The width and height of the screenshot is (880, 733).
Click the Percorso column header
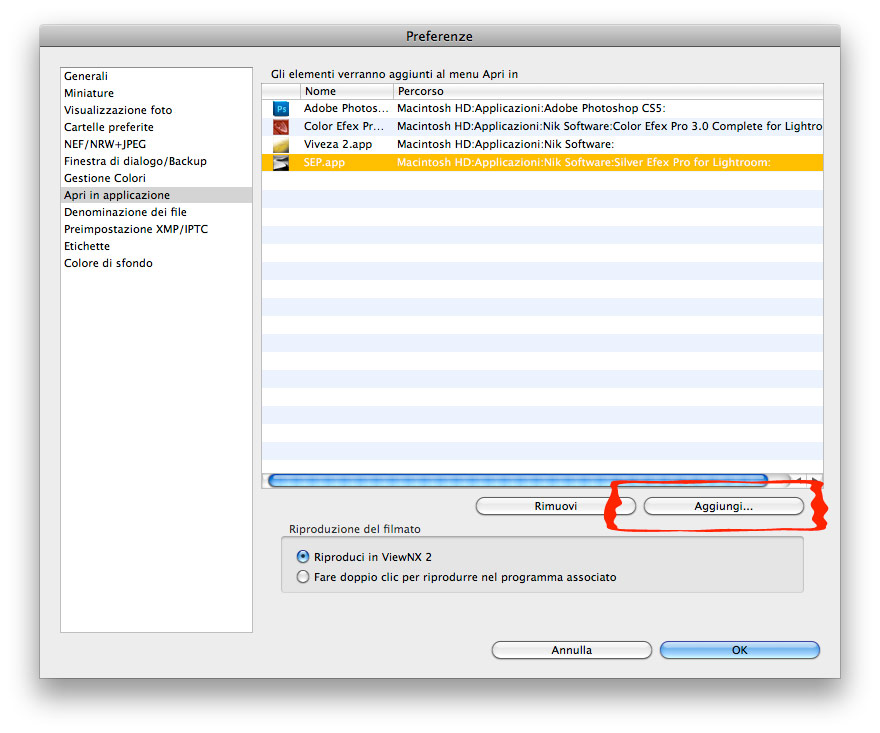tap(608, 91)
